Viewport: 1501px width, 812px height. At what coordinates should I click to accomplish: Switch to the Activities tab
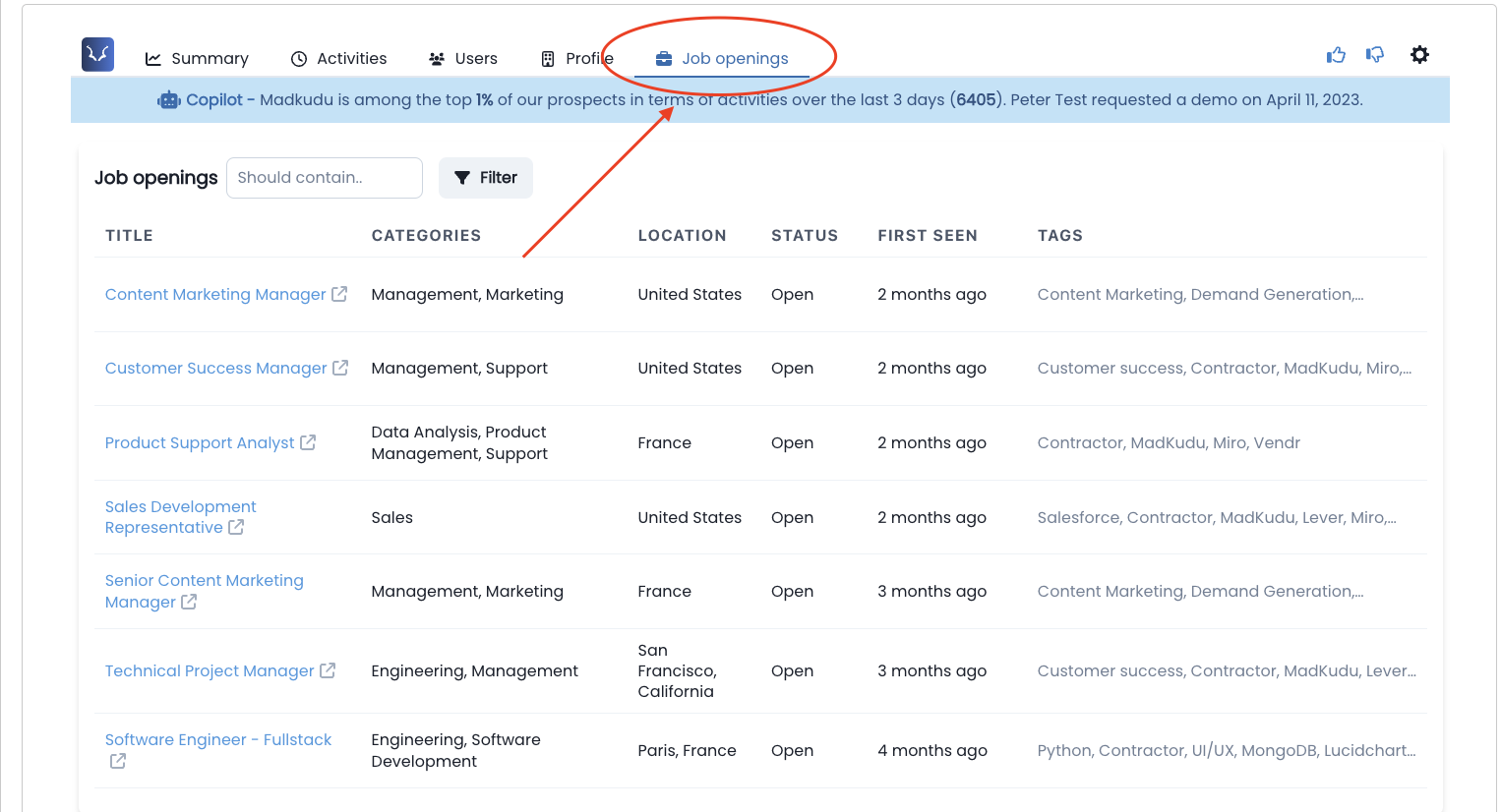[x=339, y=59]
